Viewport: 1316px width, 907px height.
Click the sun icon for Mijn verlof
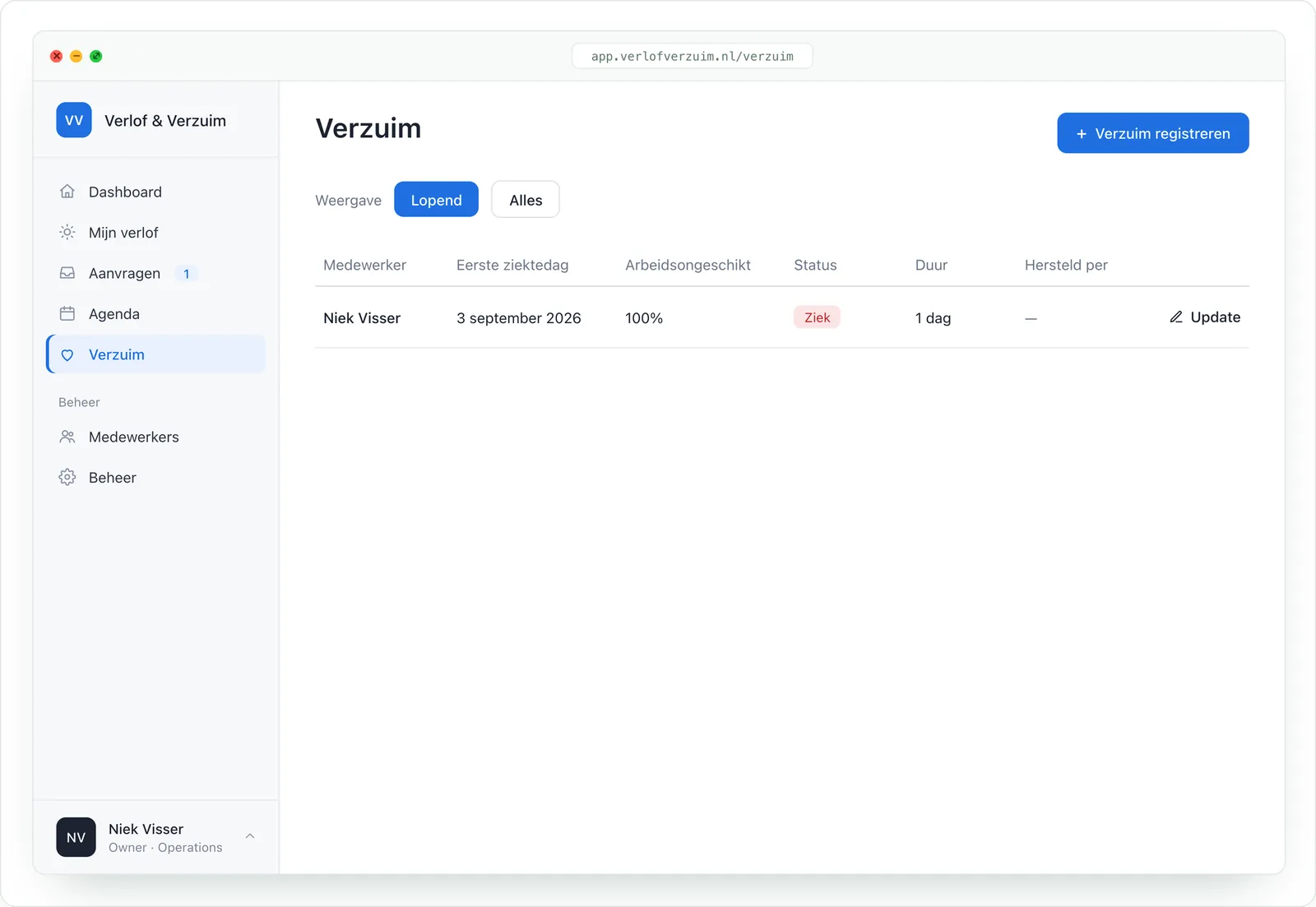coord(67,233)
